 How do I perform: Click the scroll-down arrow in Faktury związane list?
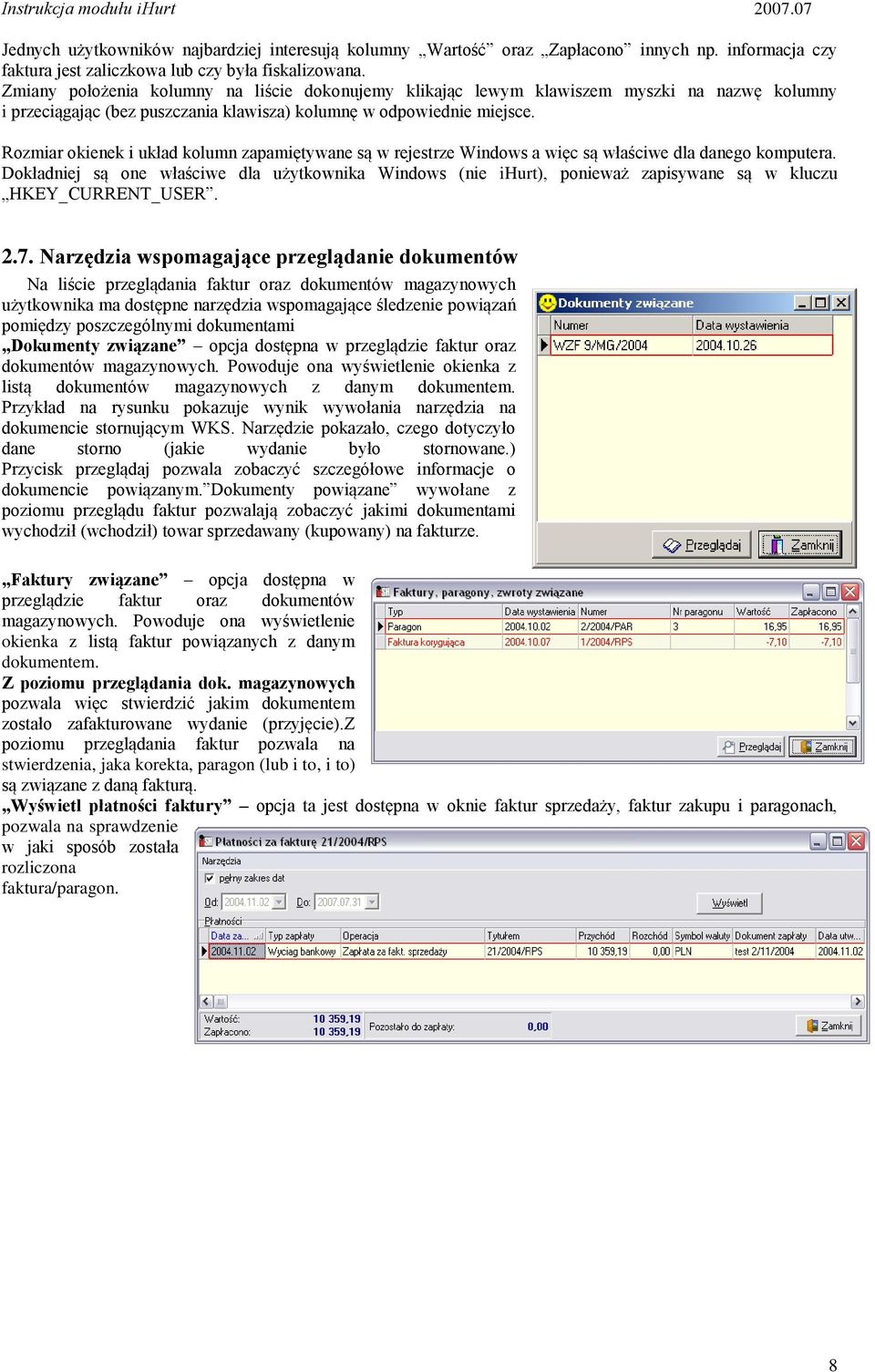[x=853, y=723]
